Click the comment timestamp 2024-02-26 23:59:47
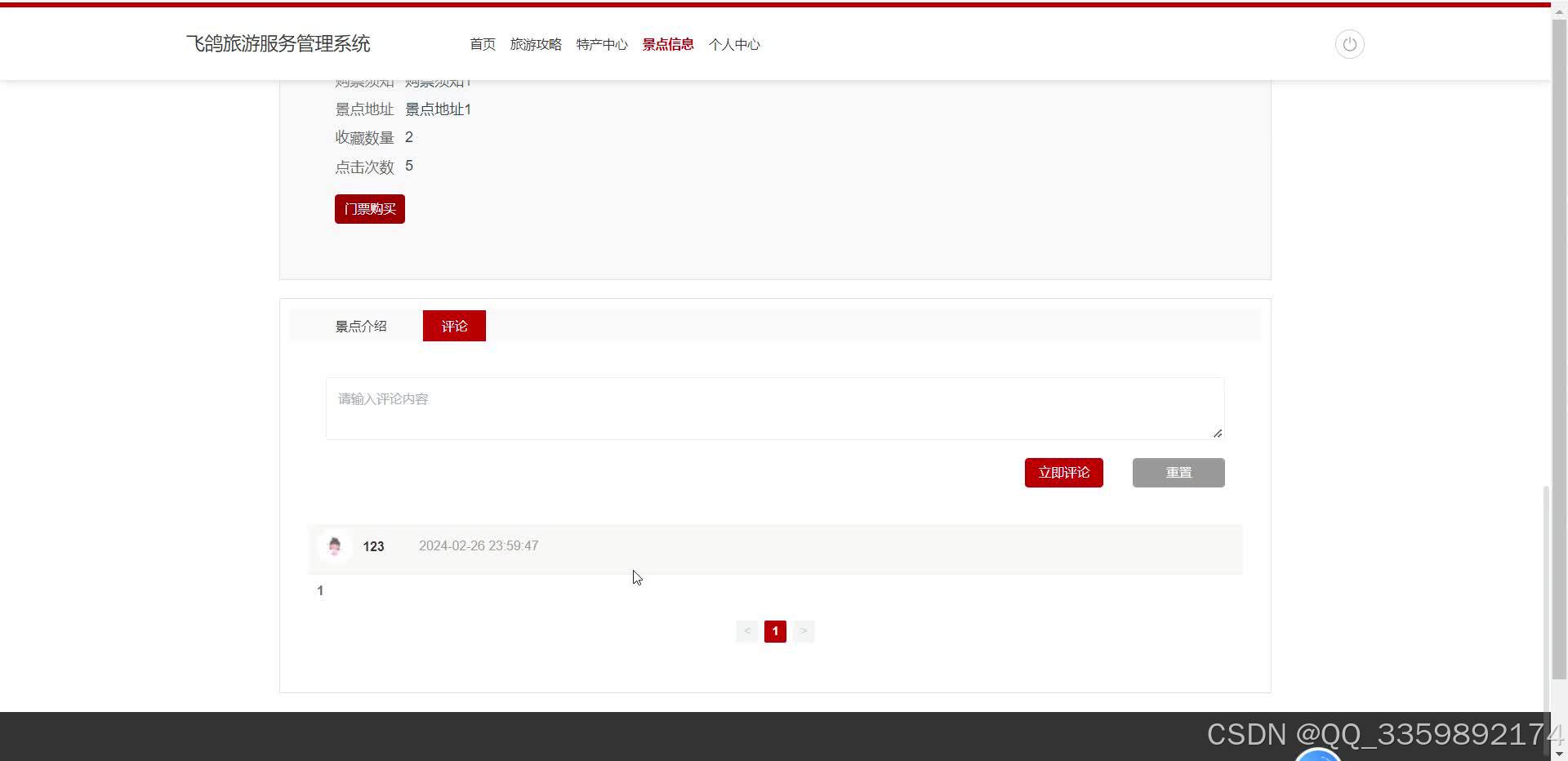1568x761 pixels. (x=479, y=546)
